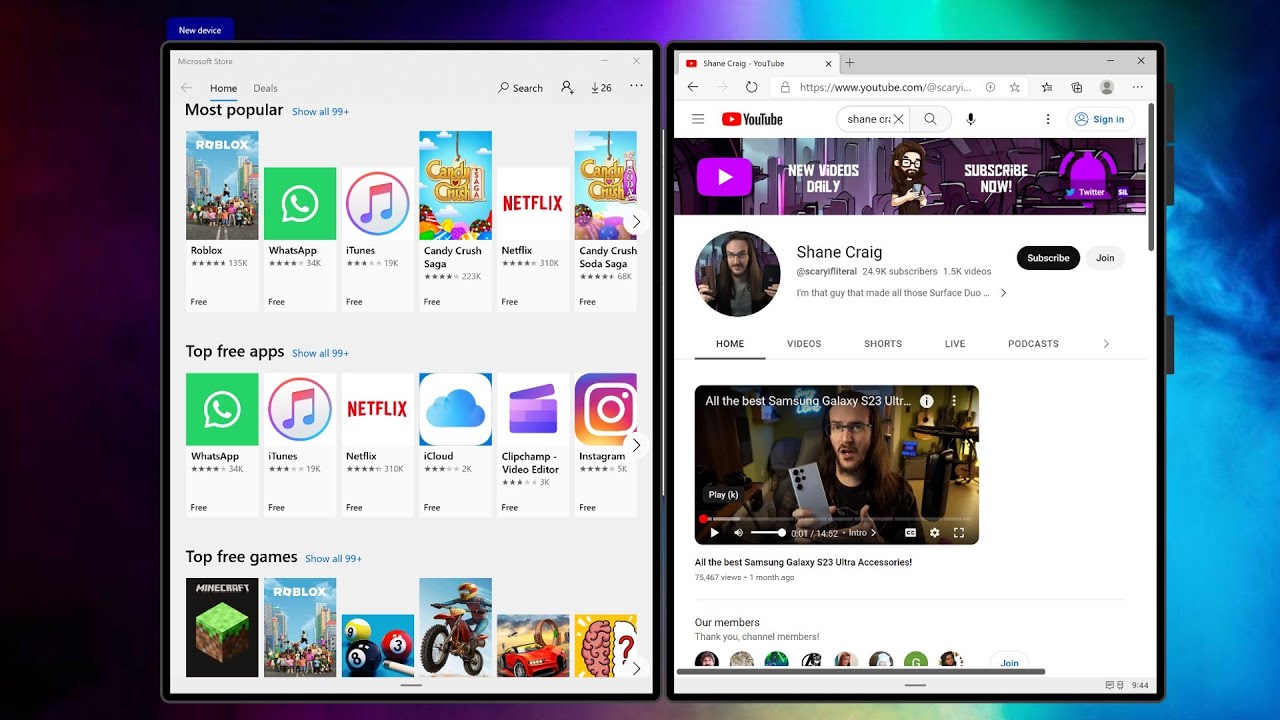Expand channel description arrow

coord(1003,293)
